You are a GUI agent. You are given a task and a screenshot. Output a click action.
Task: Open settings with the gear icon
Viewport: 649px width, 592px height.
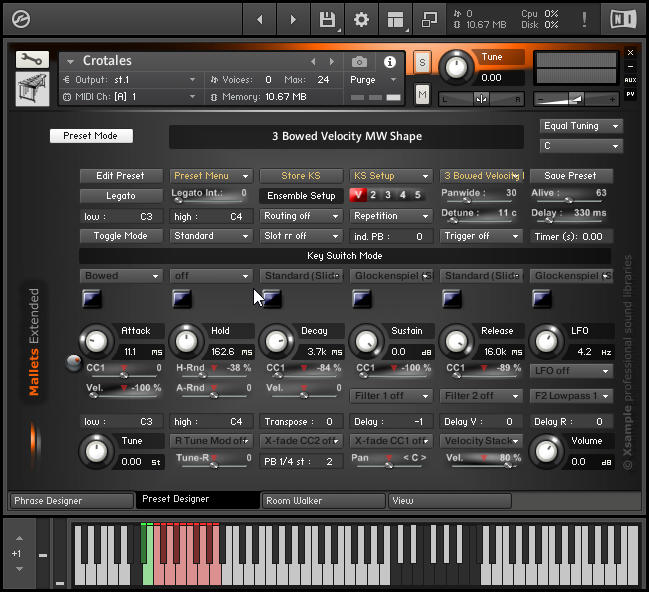tap(361, 19)
